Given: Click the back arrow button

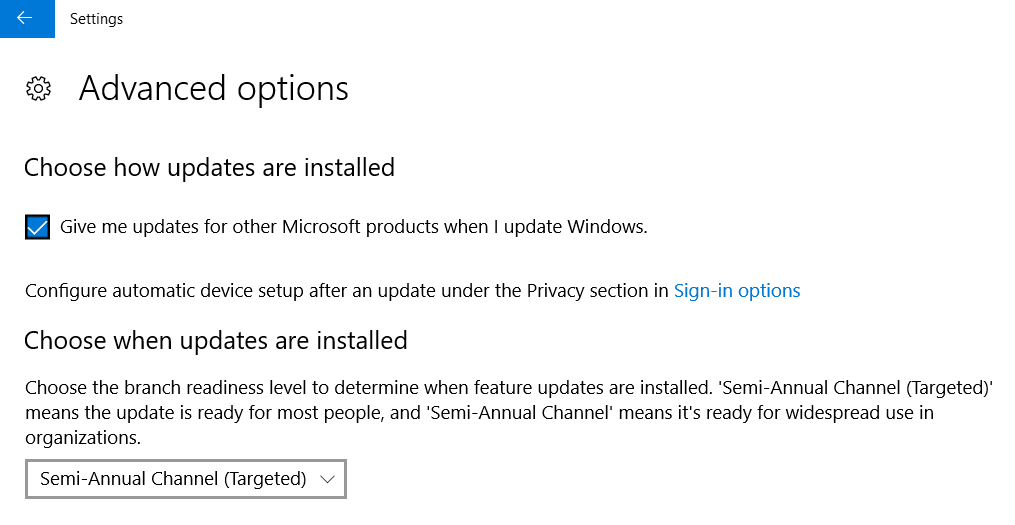Looking at the screenshot, I should click(27, 18).
